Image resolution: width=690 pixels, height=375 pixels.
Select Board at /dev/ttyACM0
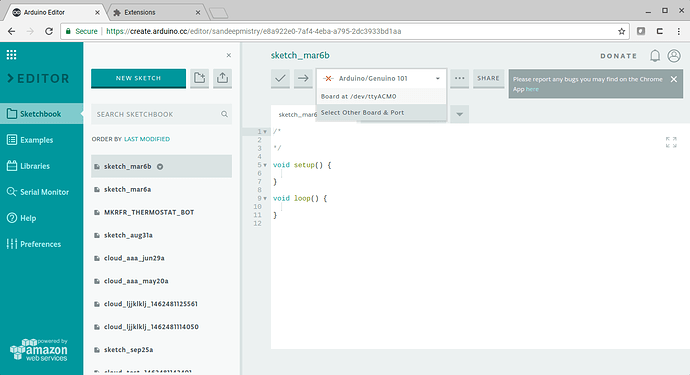381,96
